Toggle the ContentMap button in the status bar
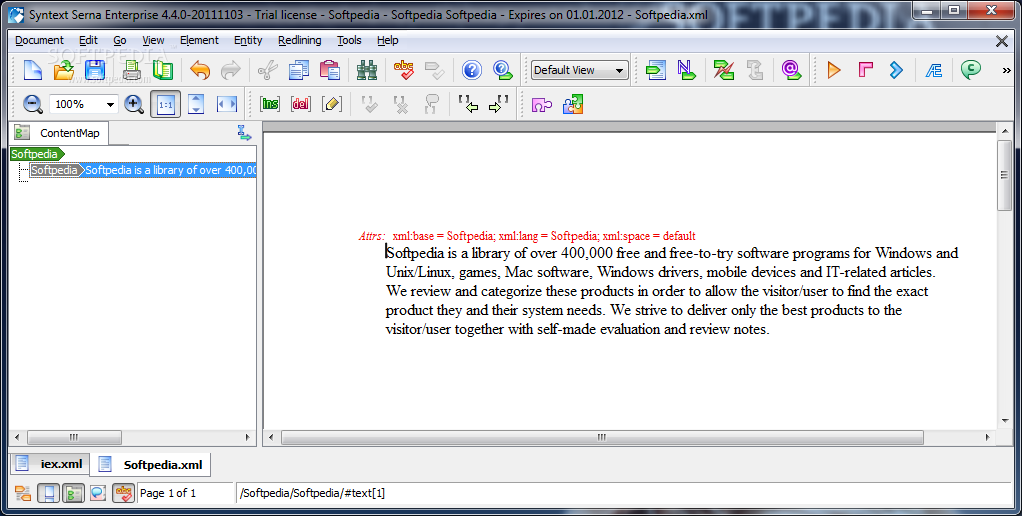The image size is (1022, 516). pos(74,493)
